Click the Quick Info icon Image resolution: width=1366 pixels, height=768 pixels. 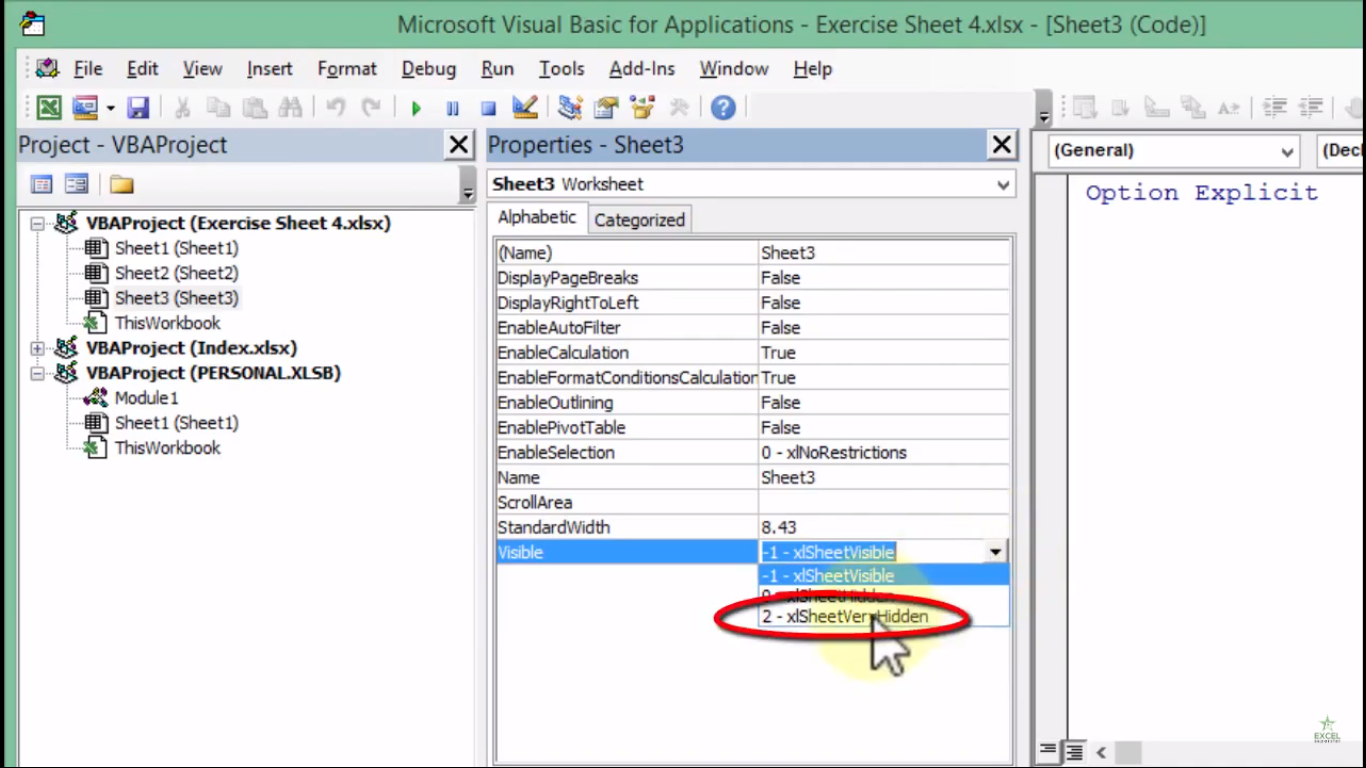click(1157, 107)
